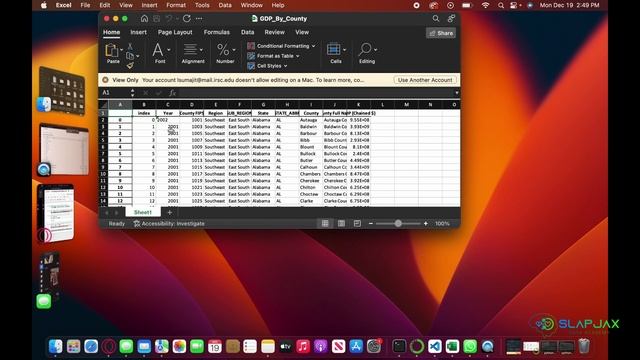Viewport: 640px width, 360px height.
Task: Open the more options ellipsis in title bar
Action: click(x=199, y=19)
